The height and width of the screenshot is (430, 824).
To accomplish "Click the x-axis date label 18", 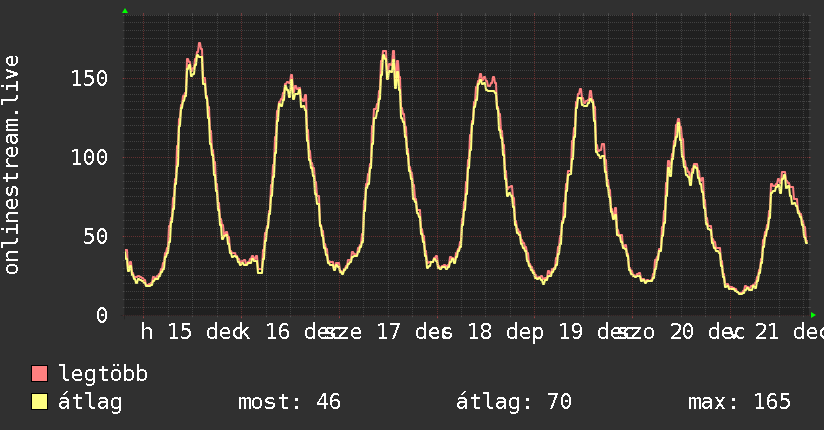I will [x=479, y=332].
